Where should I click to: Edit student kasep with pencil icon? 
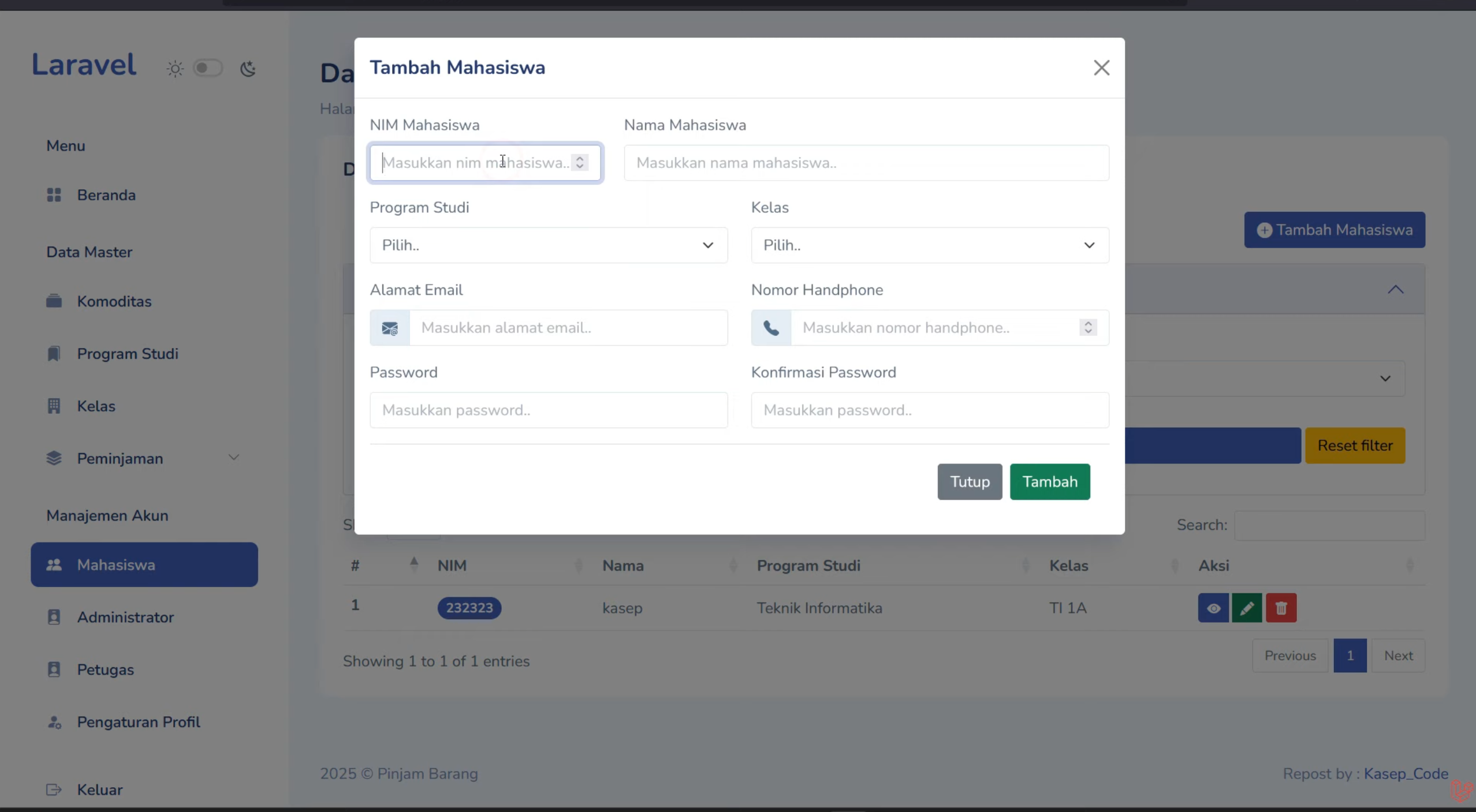1247,608
